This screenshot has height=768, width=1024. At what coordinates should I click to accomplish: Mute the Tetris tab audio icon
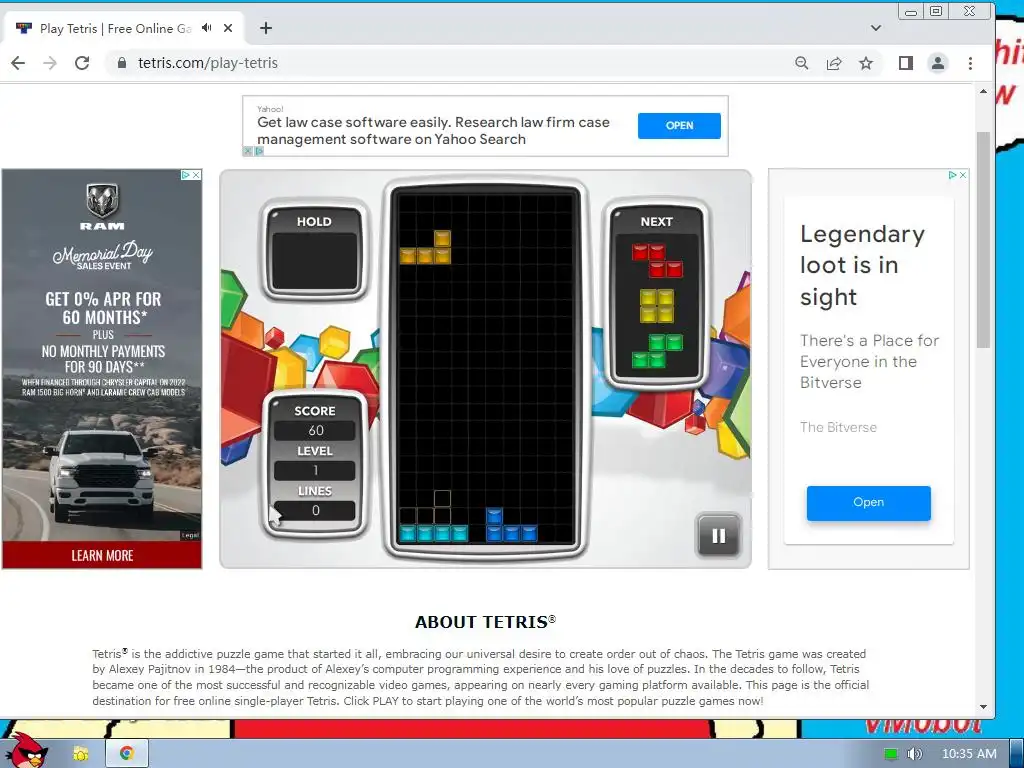click(207, 28)
